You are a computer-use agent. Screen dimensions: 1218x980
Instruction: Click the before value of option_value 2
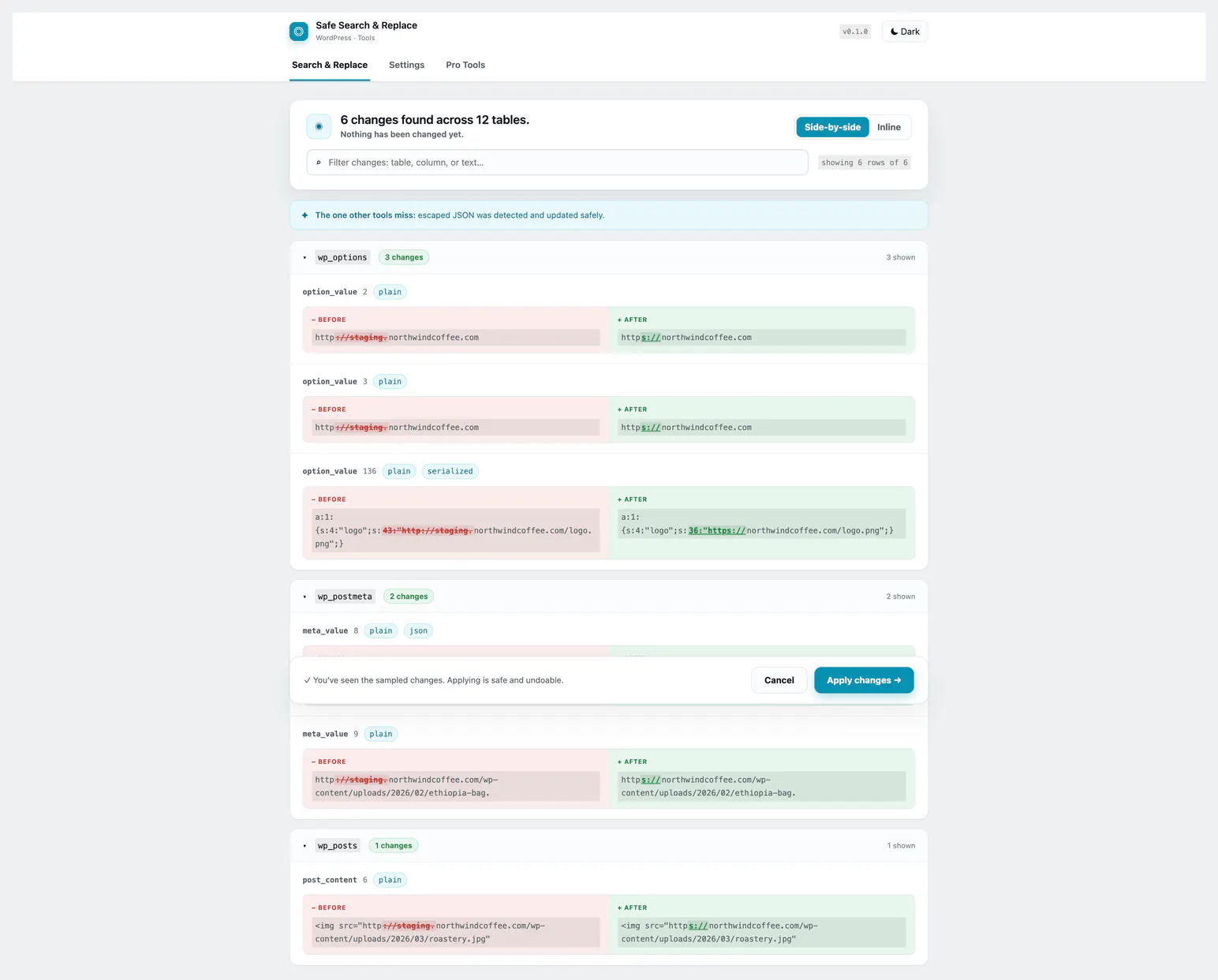(456, 338)
